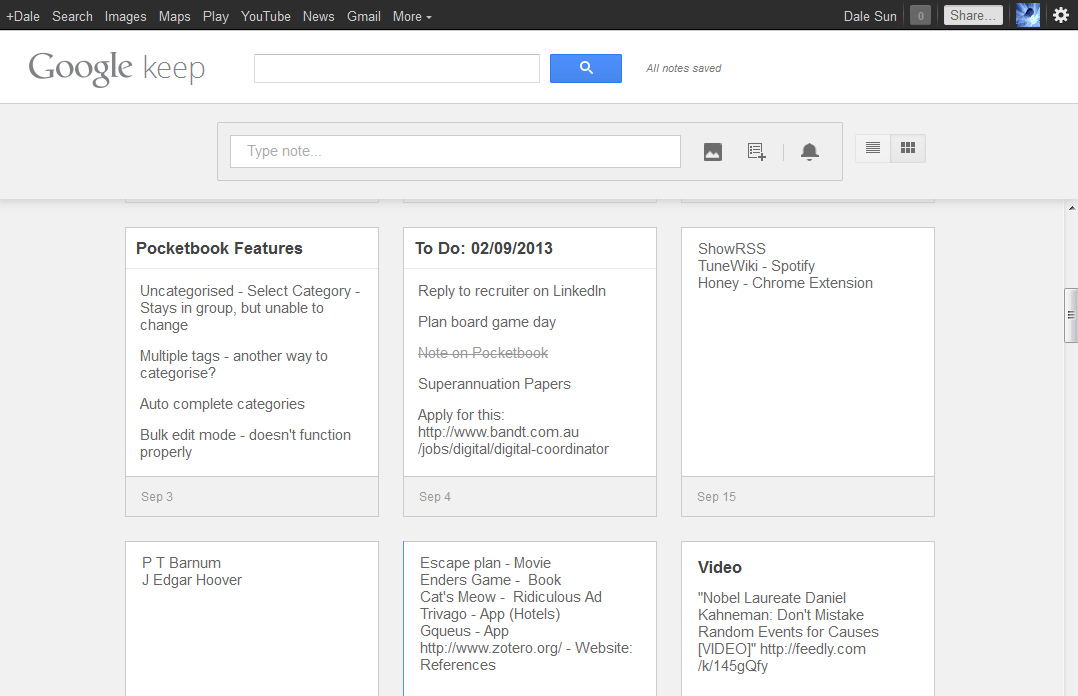
Task: Click the scrollbar up arrow
Action: 1072,207
